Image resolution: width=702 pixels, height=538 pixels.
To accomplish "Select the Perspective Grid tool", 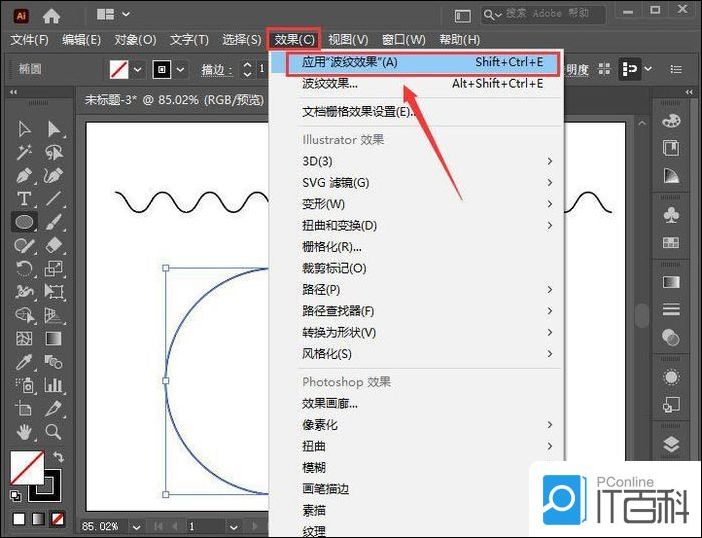I will coord(54,315).
